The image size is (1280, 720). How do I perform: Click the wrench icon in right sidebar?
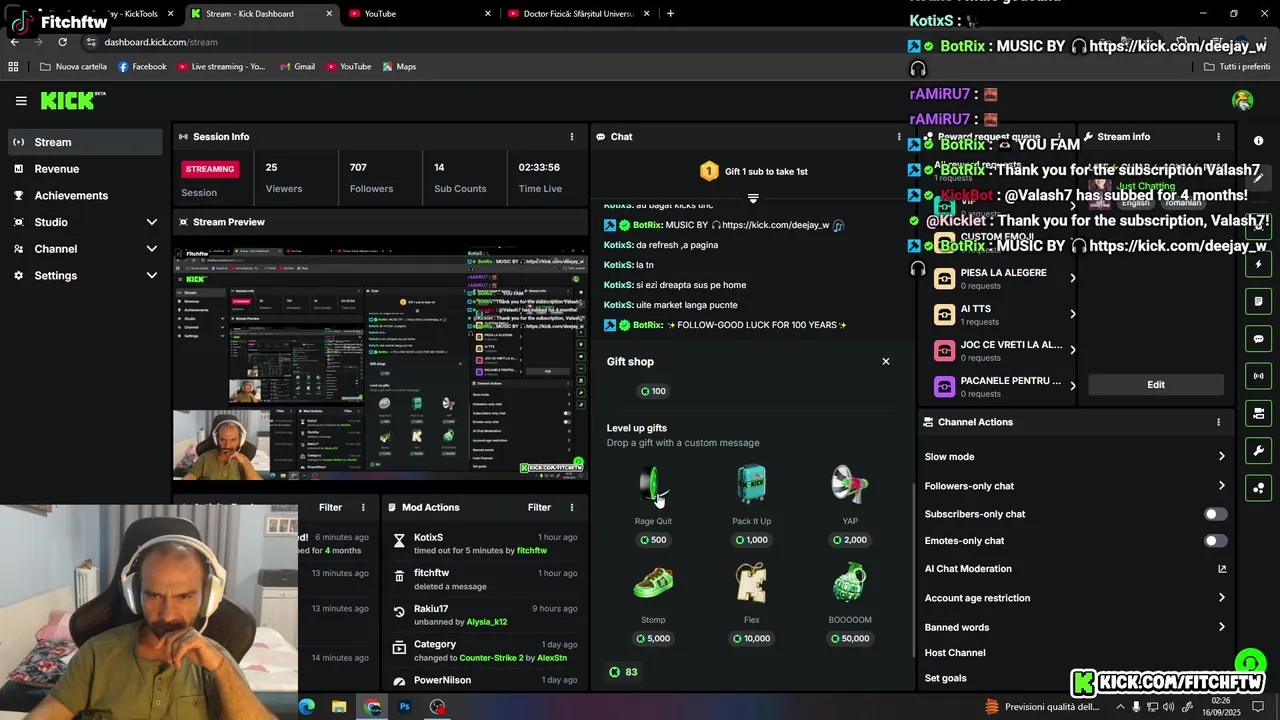1259,451
